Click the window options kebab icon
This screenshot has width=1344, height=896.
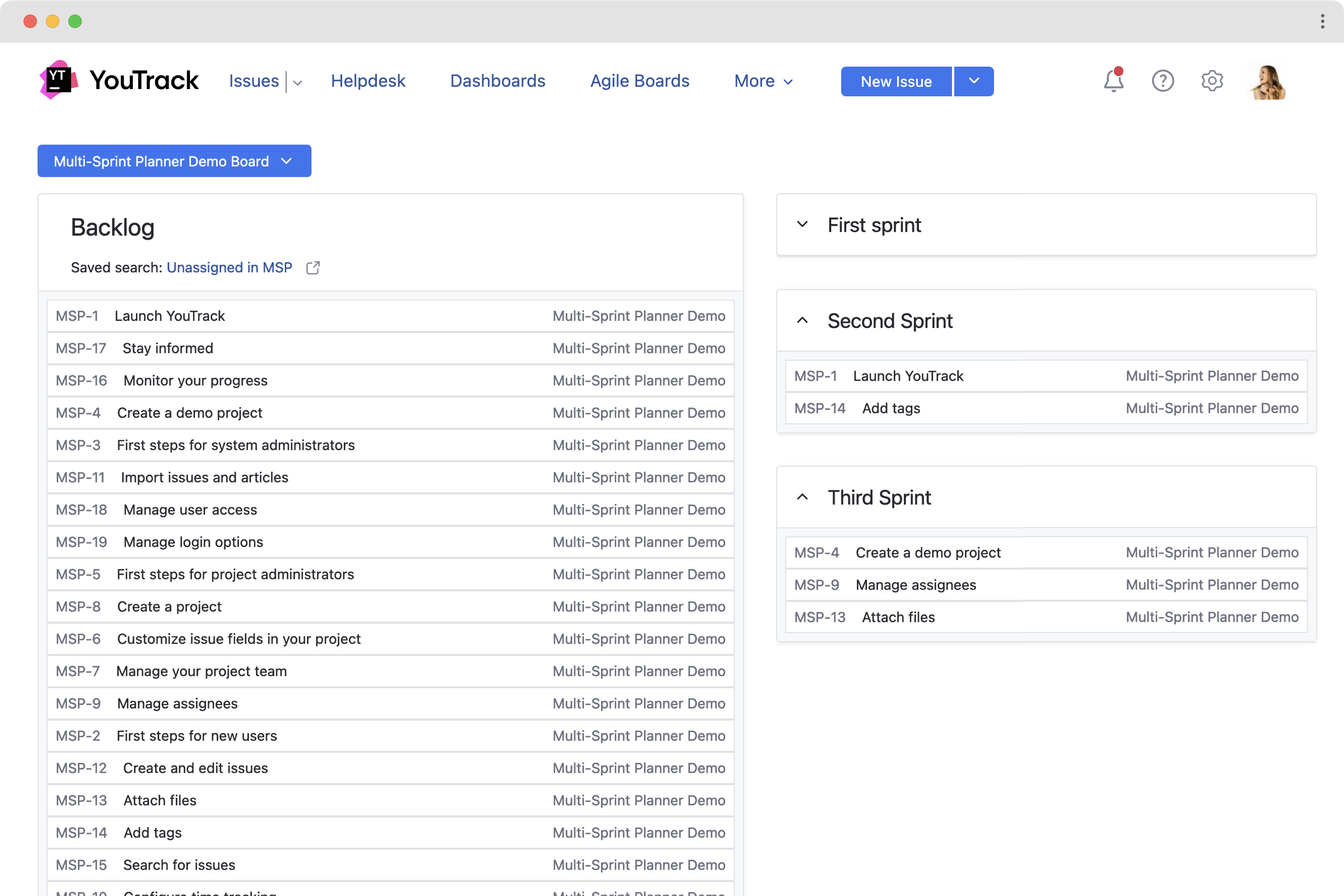(x=1322, y=21)
